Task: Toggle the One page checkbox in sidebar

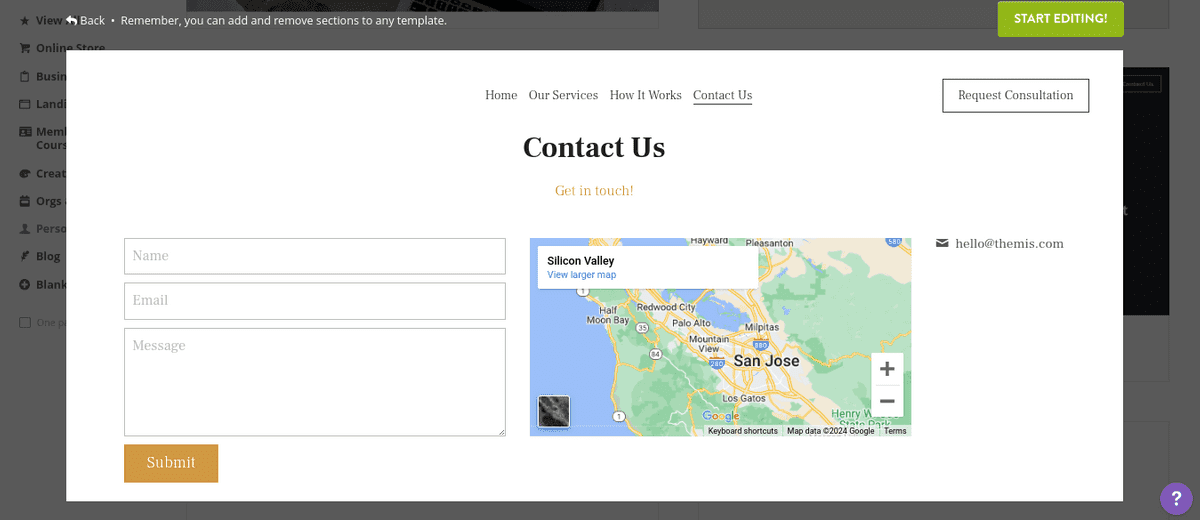Action: [25, 322]
